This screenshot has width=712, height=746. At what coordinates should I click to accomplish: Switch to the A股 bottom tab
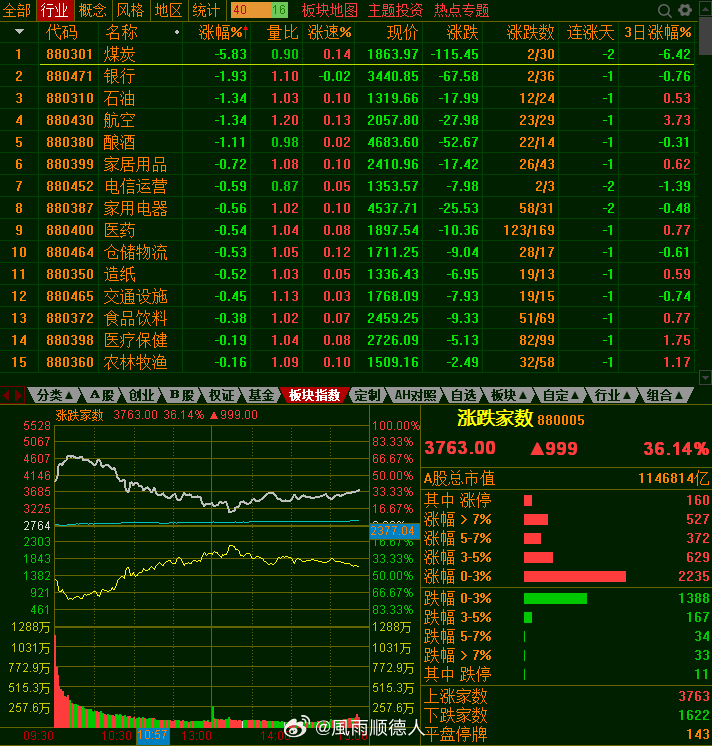click(x=102, y=395)
